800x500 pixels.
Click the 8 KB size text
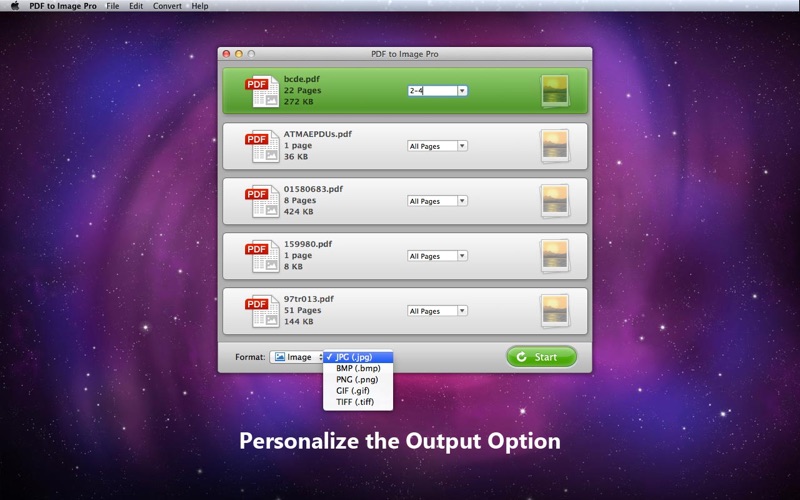click(x=293, y=267)
